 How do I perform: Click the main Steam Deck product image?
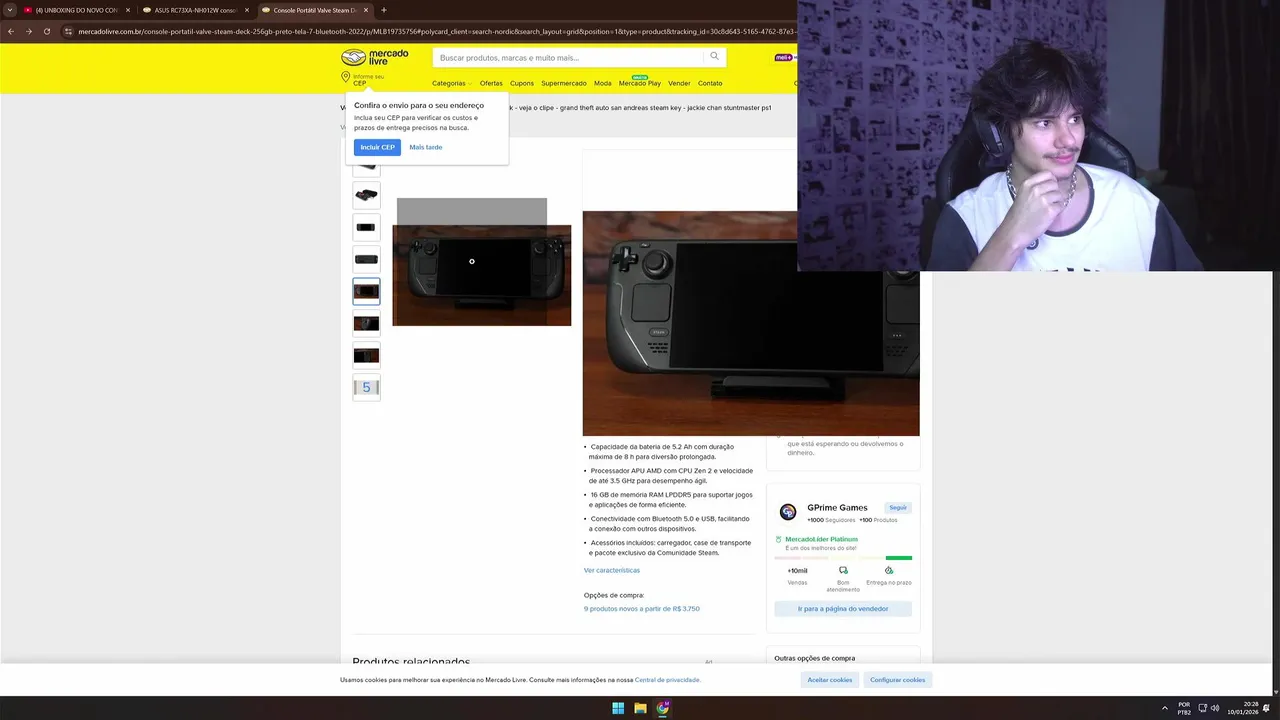[x=481, y=275]
